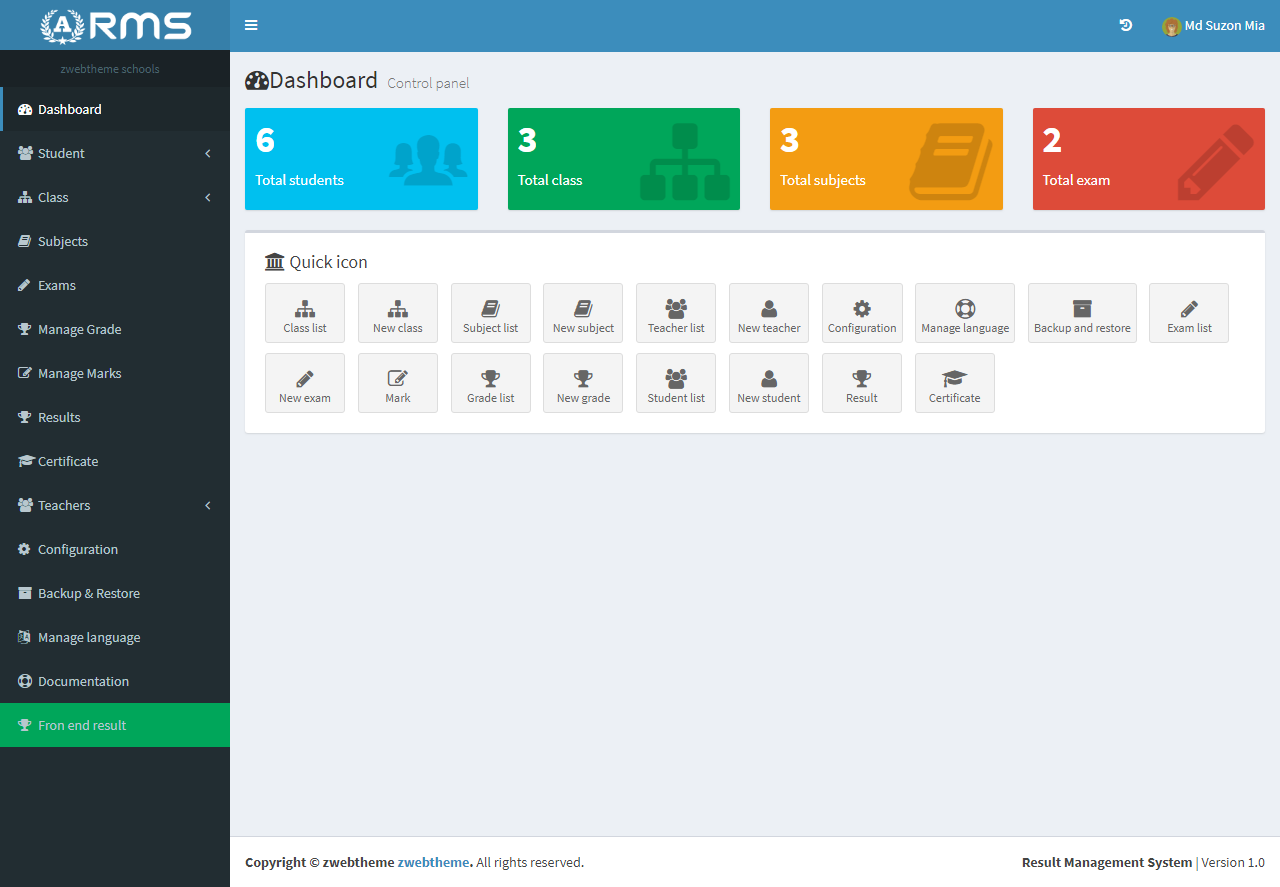Open the Grade list quick icon
1280x887 pixels.
point(490,382)
